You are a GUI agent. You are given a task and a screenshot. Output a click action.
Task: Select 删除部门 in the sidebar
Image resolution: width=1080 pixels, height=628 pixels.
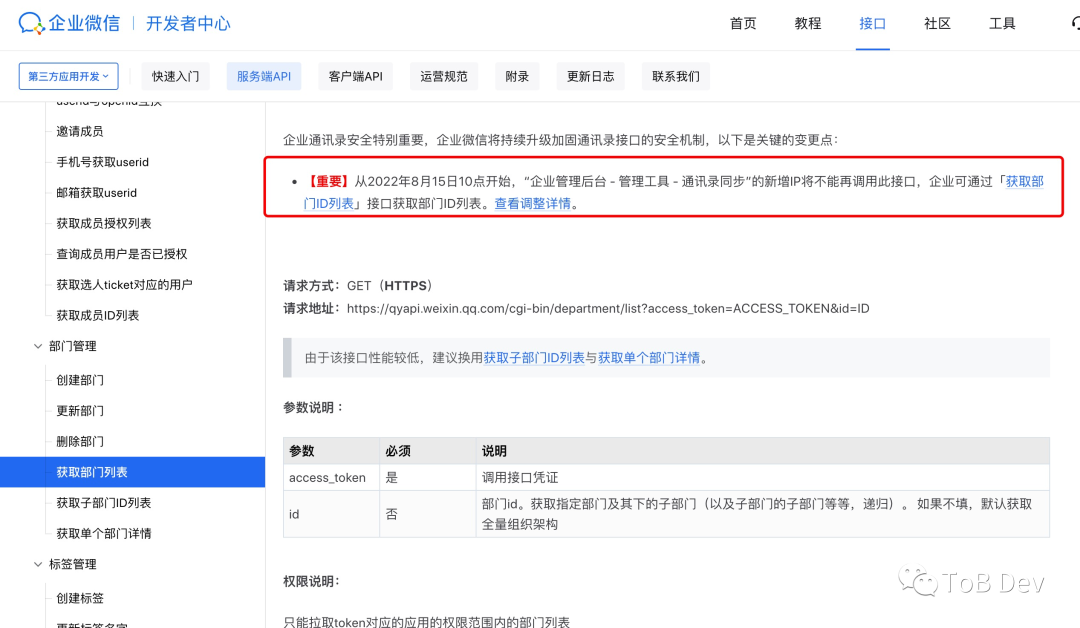(80, 441)
